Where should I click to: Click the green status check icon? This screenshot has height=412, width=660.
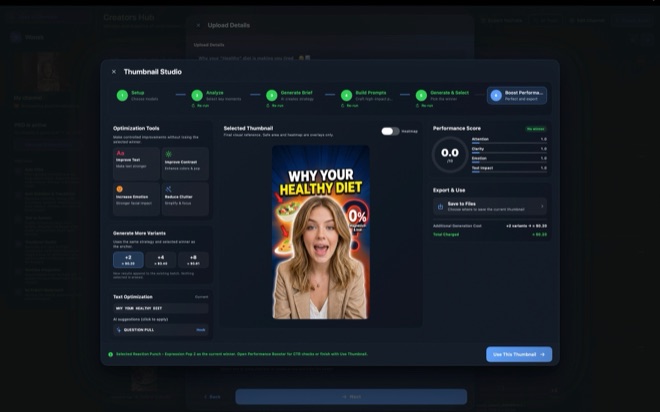click(x=110, y=354)
